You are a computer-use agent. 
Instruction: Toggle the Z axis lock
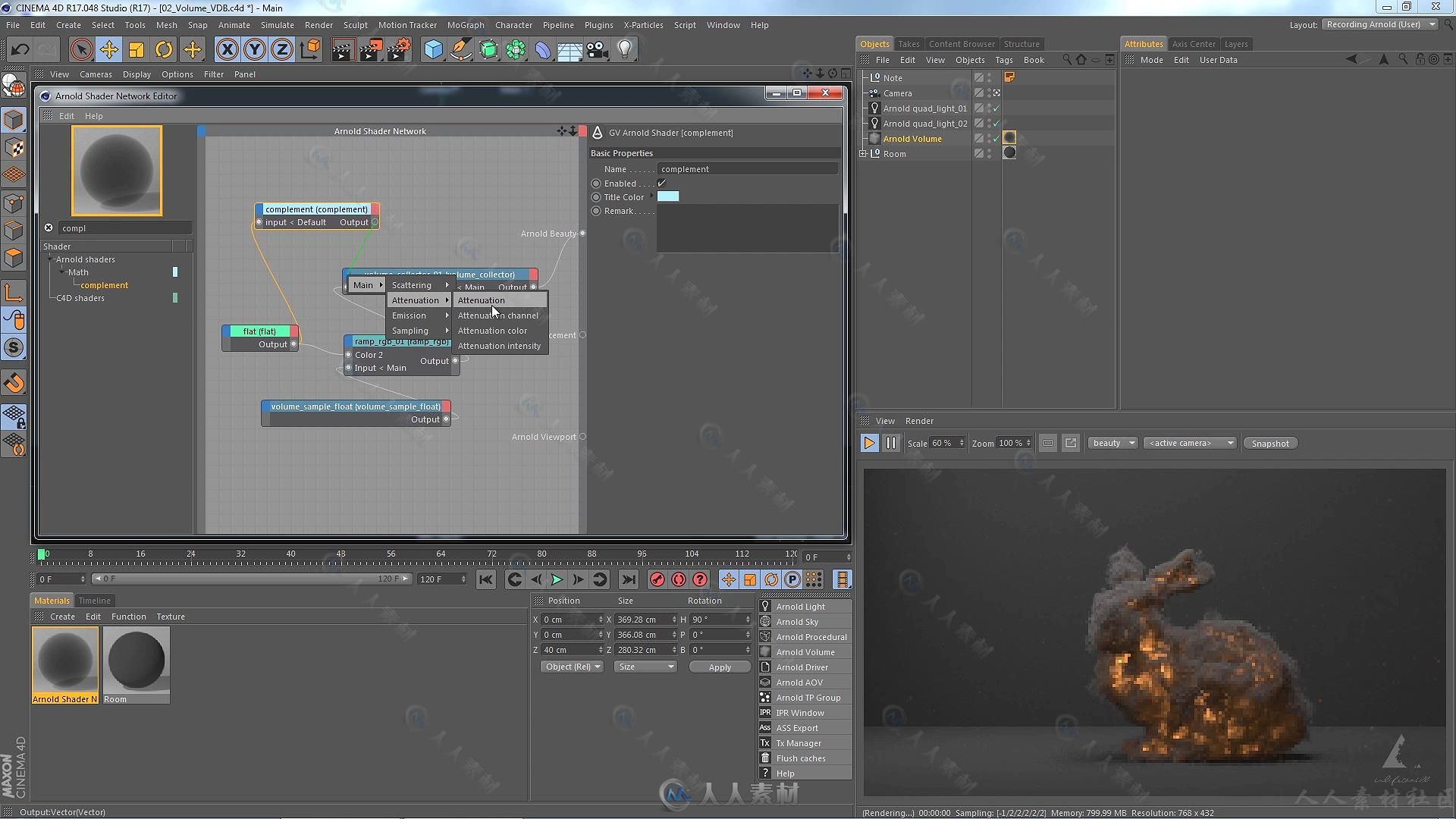(282, 50)
